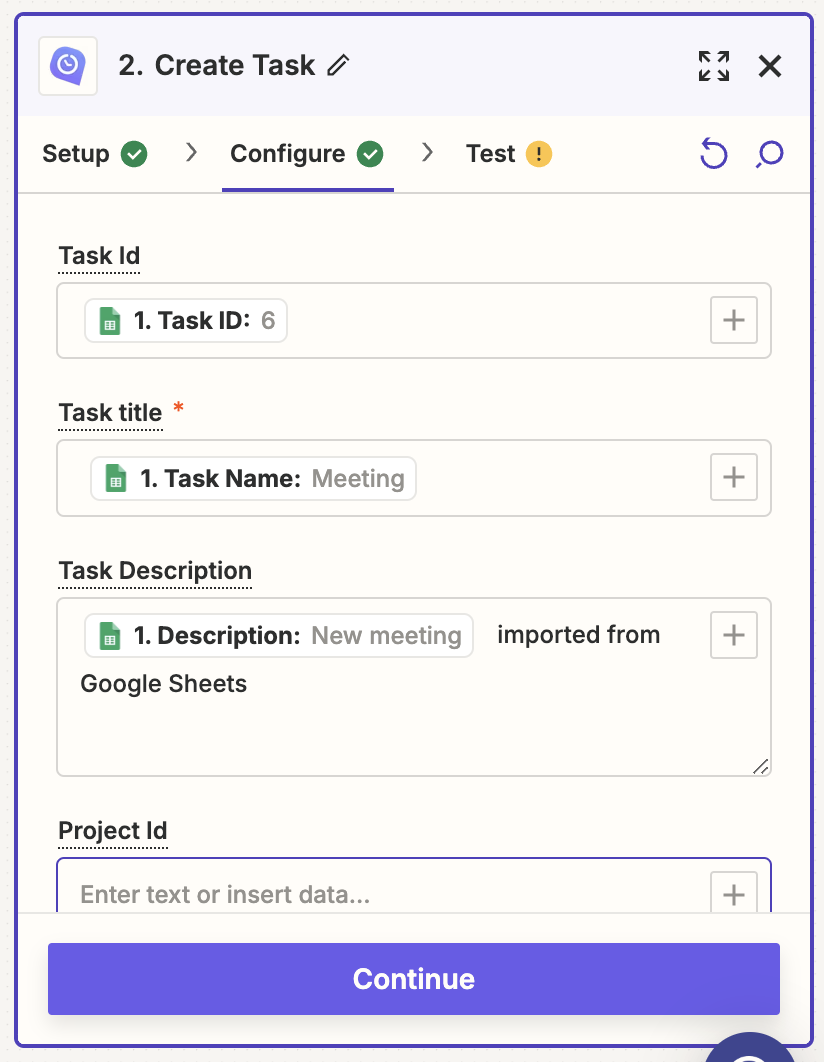Click the pencil icon to rename the step
Image resolution: width=824 pixels, height=1062 pixels.
(339, 65)
